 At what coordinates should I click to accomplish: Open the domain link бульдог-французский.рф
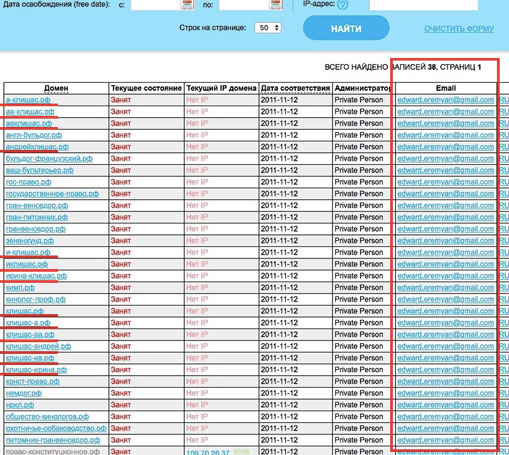pos(49,158)
